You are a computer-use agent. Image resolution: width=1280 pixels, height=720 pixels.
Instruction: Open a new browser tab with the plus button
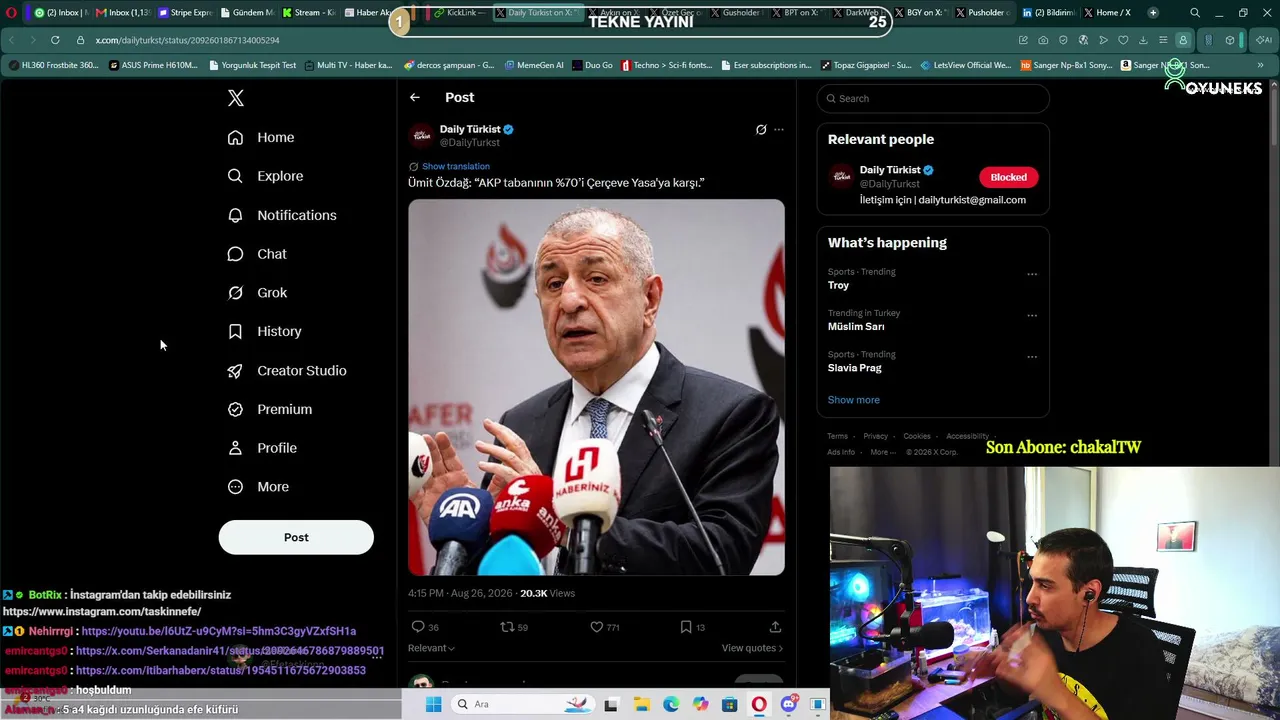pyautogui.click(x=1153, y=13)
